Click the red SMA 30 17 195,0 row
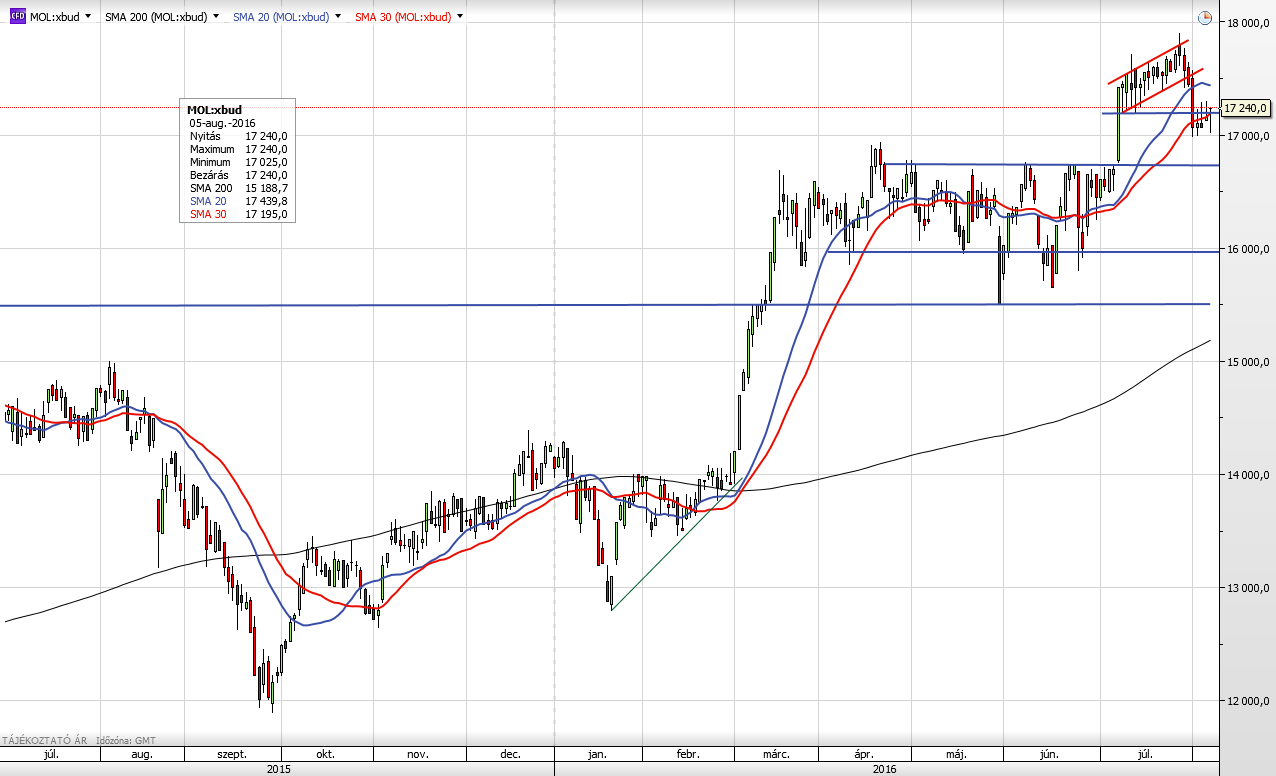Viewport: 1276px width, 776px height. click(x=238, y=214)
